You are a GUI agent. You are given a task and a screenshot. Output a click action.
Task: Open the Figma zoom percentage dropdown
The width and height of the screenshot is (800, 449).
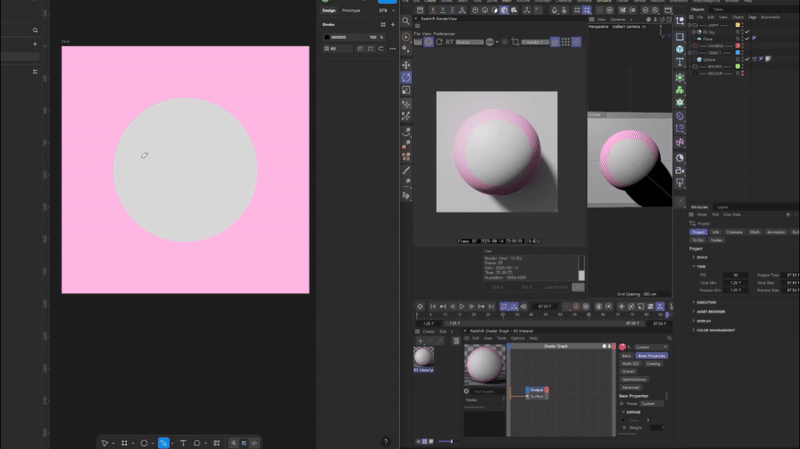pos(386,10)
